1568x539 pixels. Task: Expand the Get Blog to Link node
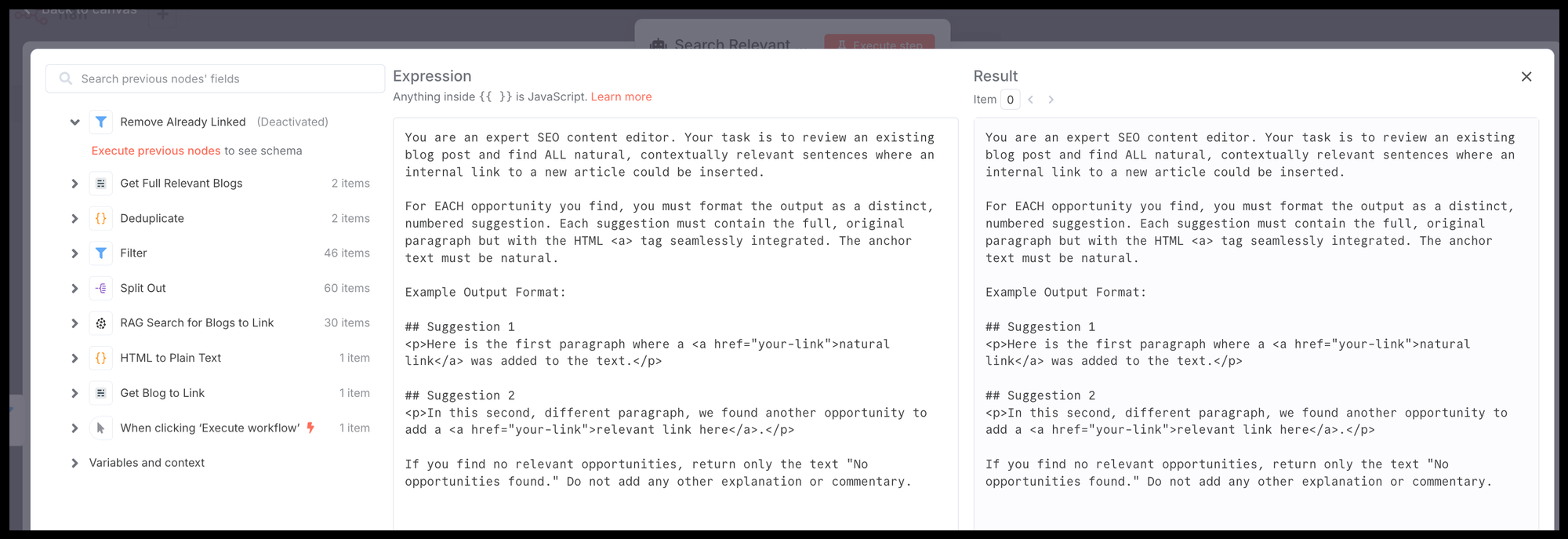tap(74, 394)
